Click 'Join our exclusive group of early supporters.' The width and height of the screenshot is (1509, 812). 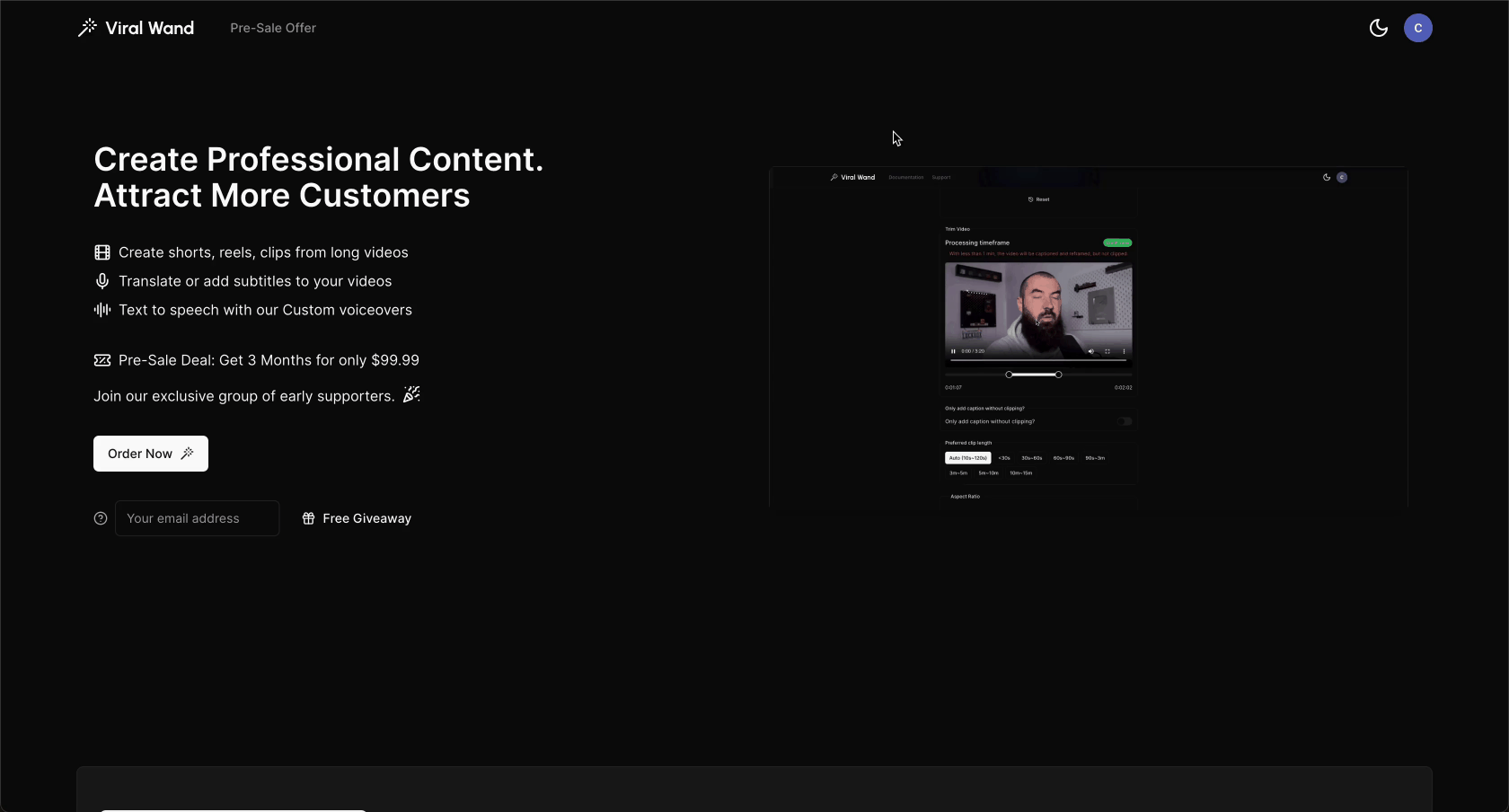coord(244,396)
